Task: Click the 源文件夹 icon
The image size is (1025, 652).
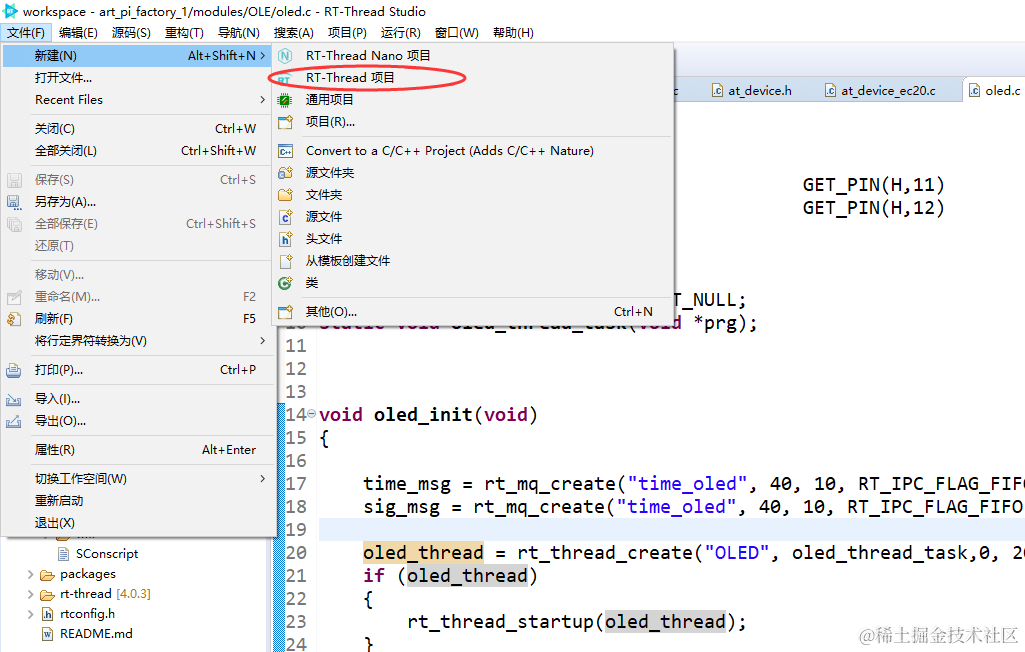Action: (x=285, y=173)
